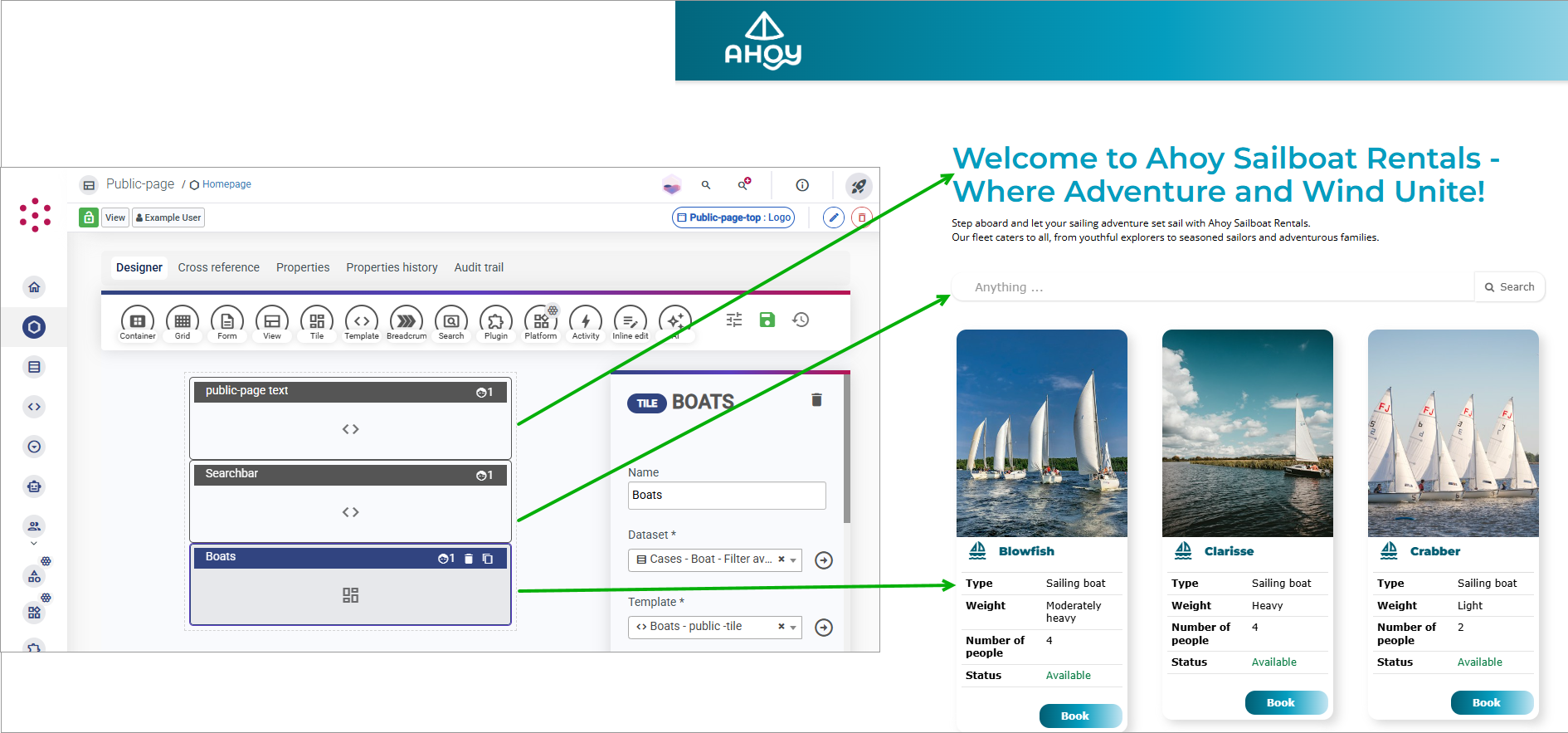Image resolution: width=1568 pixels, height=733 pixels.
Task: Click the Name input field containing Boats
Action: (x=727, y=496)
